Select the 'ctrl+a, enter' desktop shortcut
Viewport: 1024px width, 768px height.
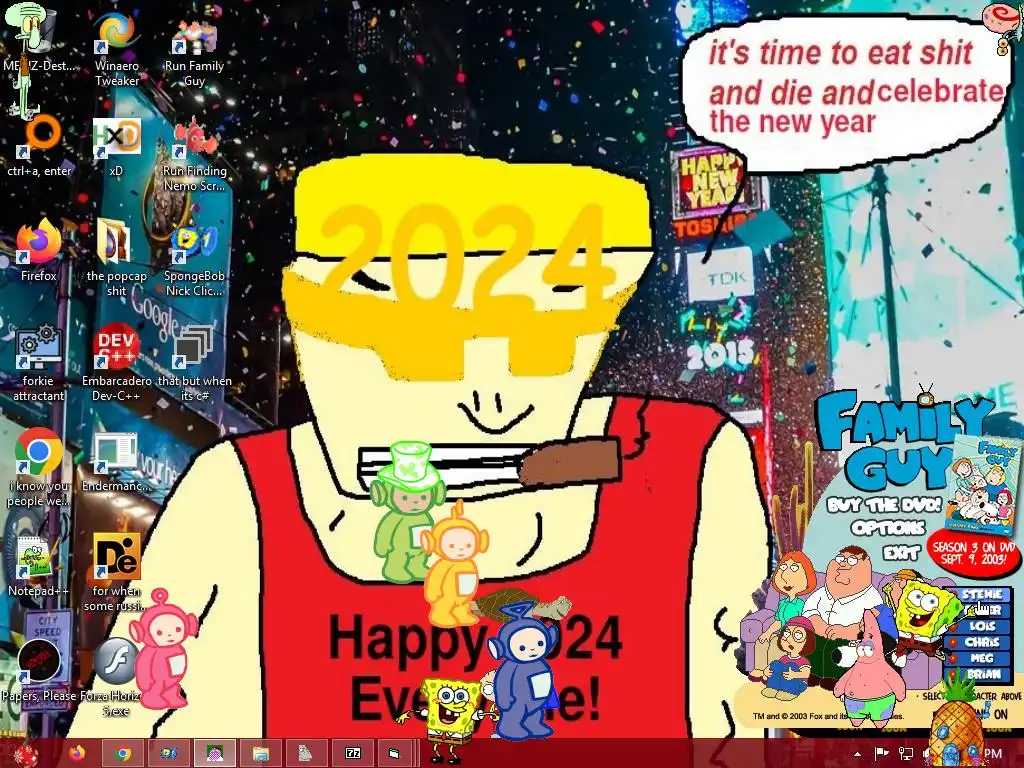39,147
